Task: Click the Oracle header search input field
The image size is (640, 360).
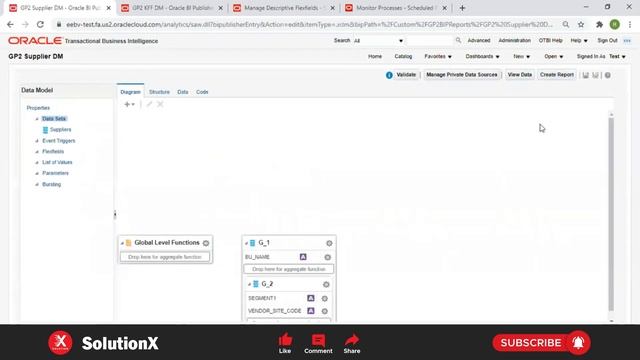Action: tap(430, 41)
